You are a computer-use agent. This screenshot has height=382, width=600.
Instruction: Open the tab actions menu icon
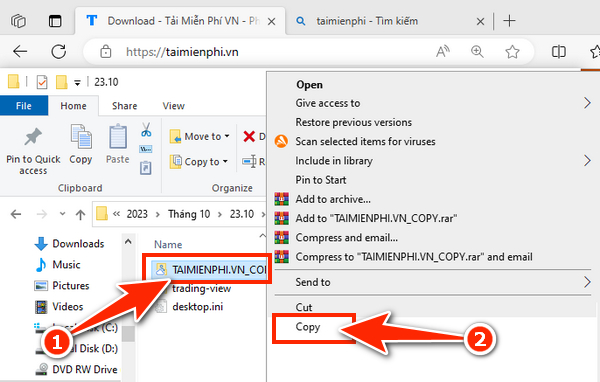pyautogui.click(x=55, y=21)
